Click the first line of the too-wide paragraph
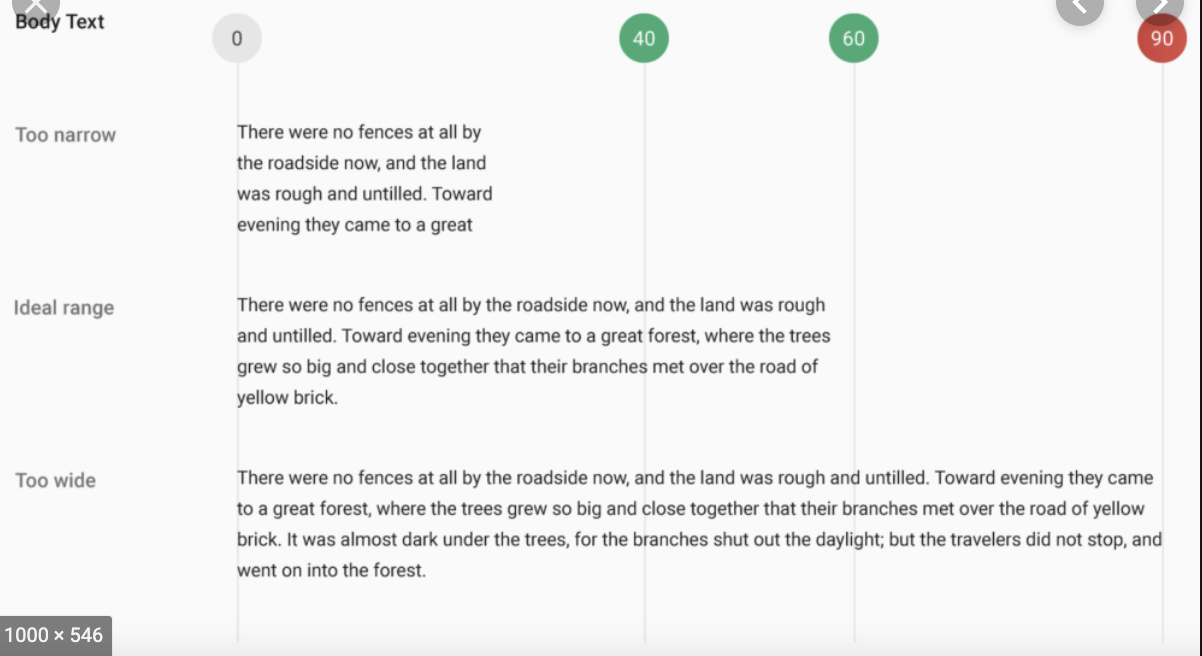 point(695,478)
